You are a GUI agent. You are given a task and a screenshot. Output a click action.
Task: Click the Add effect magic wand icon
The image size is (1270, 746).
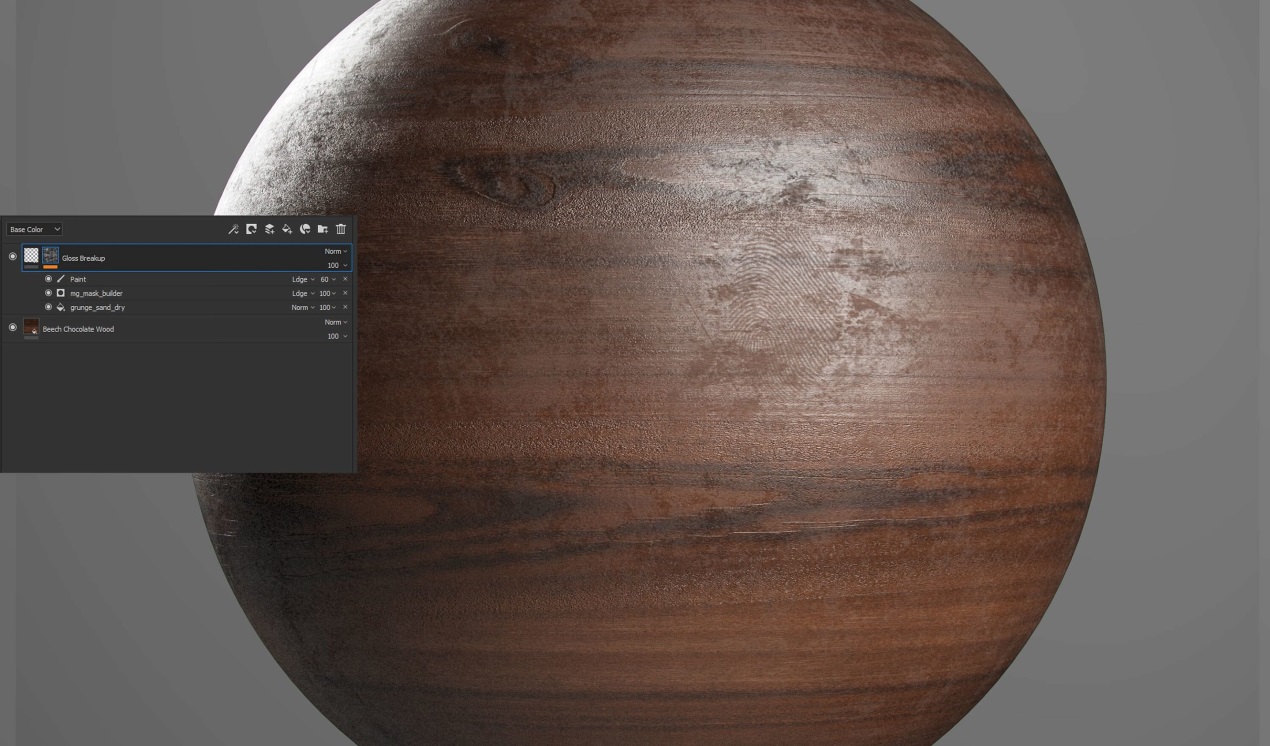coord(233,229)
